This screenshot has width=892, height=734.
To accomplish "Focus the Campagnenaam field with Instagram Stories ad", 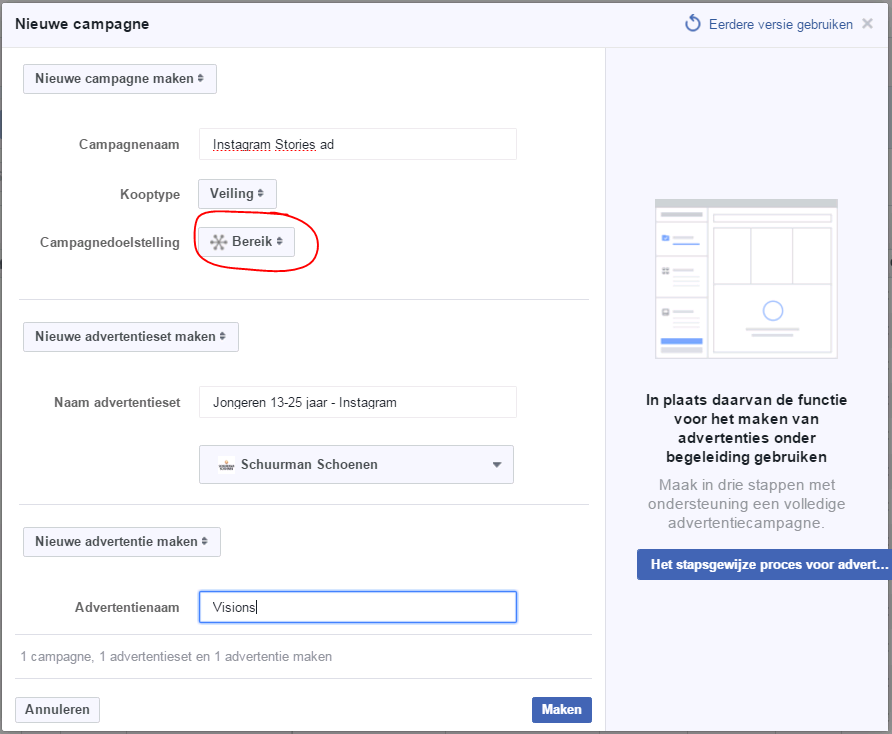I will (358, 144).
